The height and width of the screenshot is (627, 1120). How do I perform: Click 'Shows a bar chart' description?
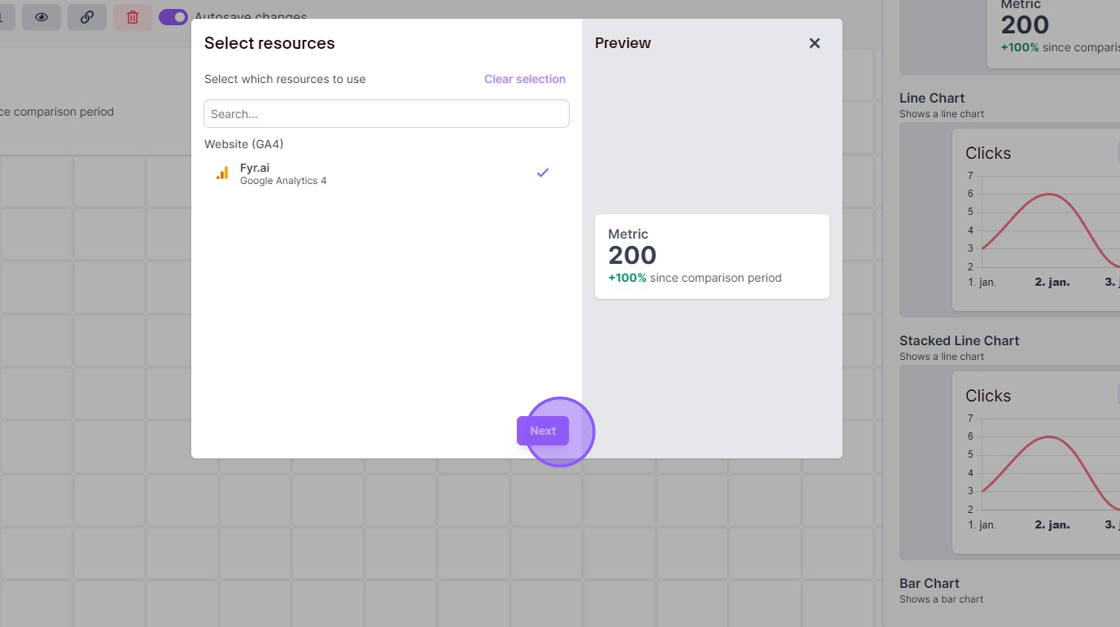click(941, 599)
